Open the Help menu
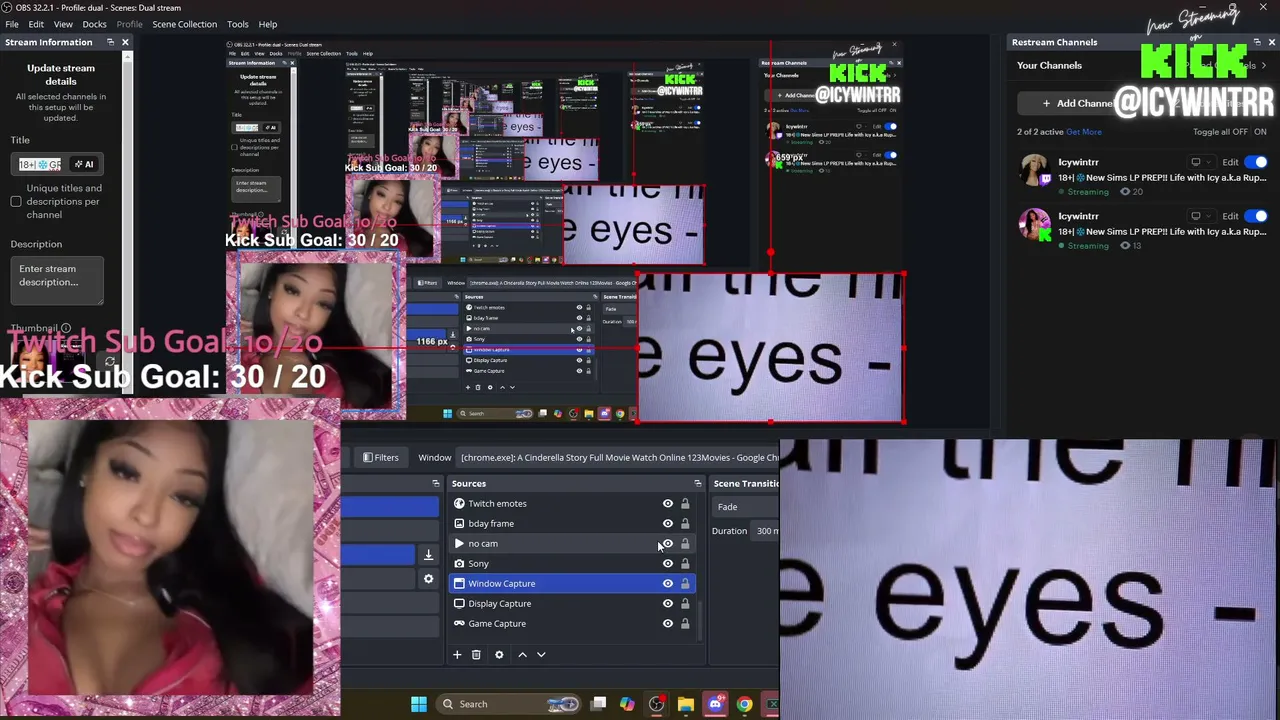The image size is (1280, 720). (268, 24)
